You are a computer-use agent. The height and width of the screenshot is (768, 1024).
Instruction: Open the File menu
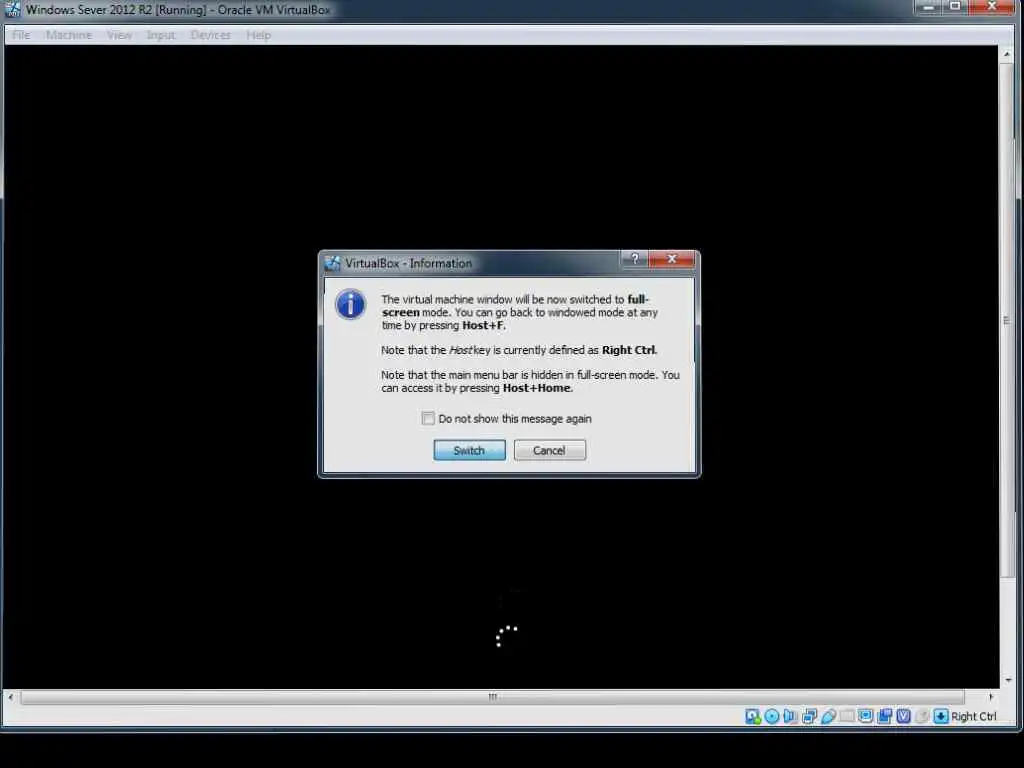[x=21, y=35]
